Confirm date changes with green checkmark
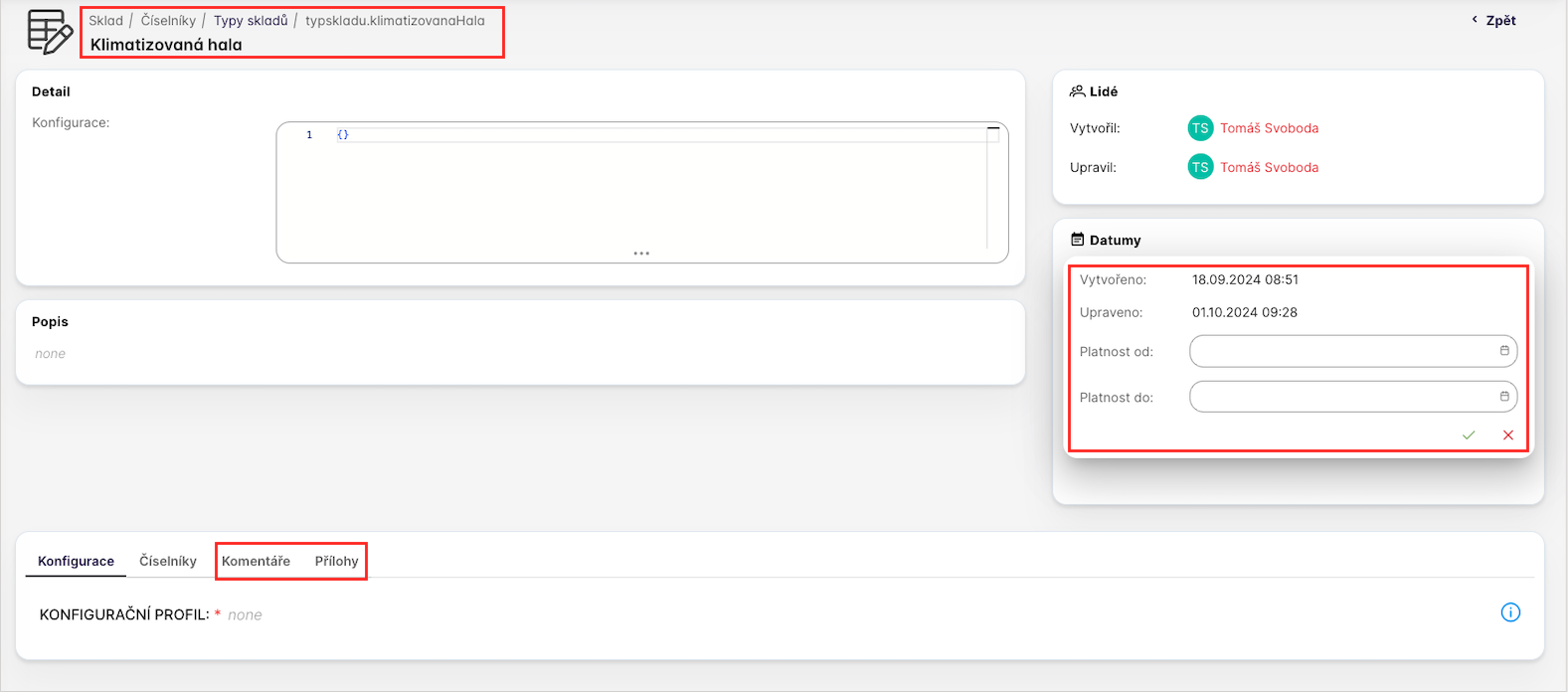The height and width of the screenshot is (692, 1568). 1469,435
